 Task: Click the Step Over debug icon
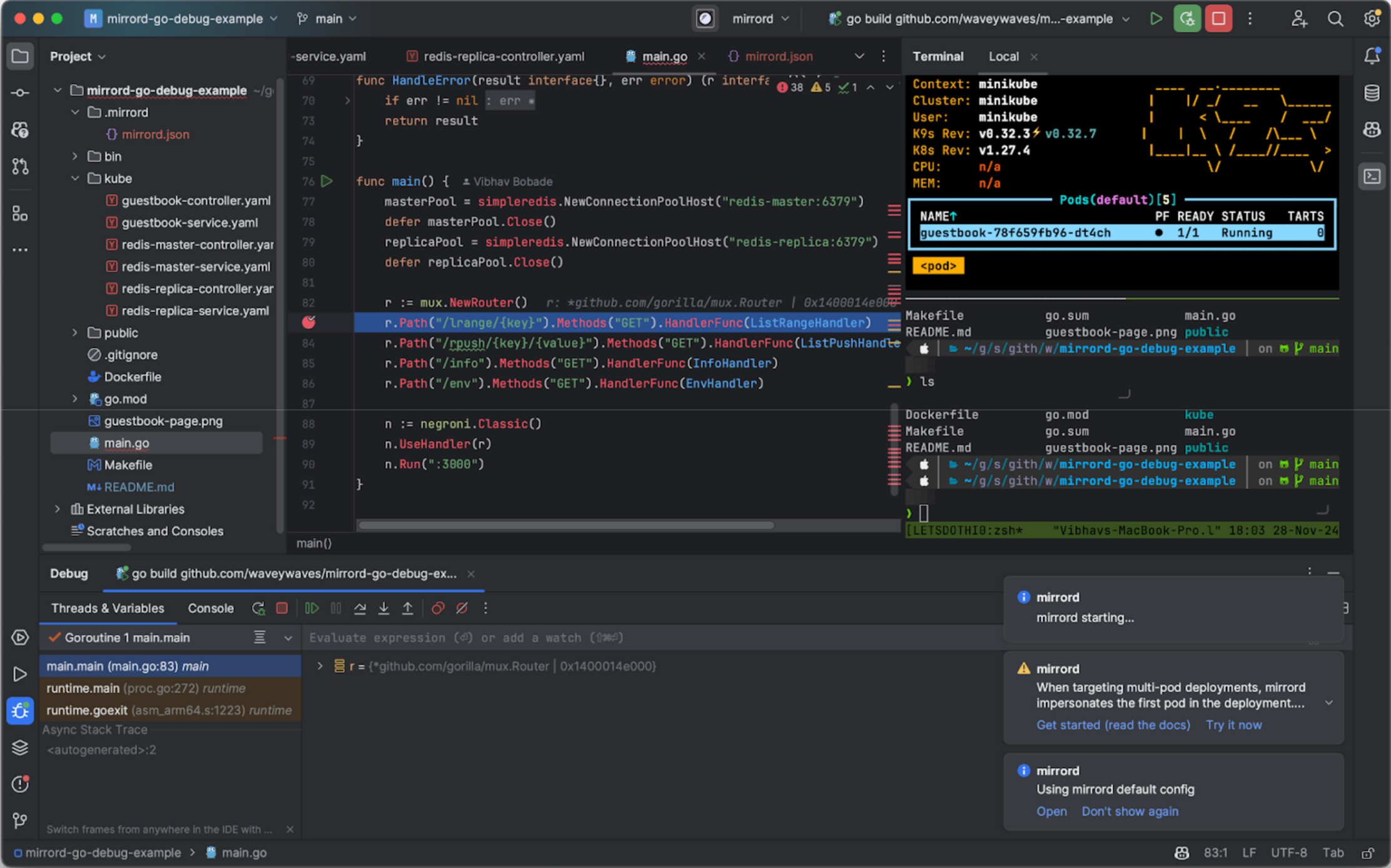point(360,608)
